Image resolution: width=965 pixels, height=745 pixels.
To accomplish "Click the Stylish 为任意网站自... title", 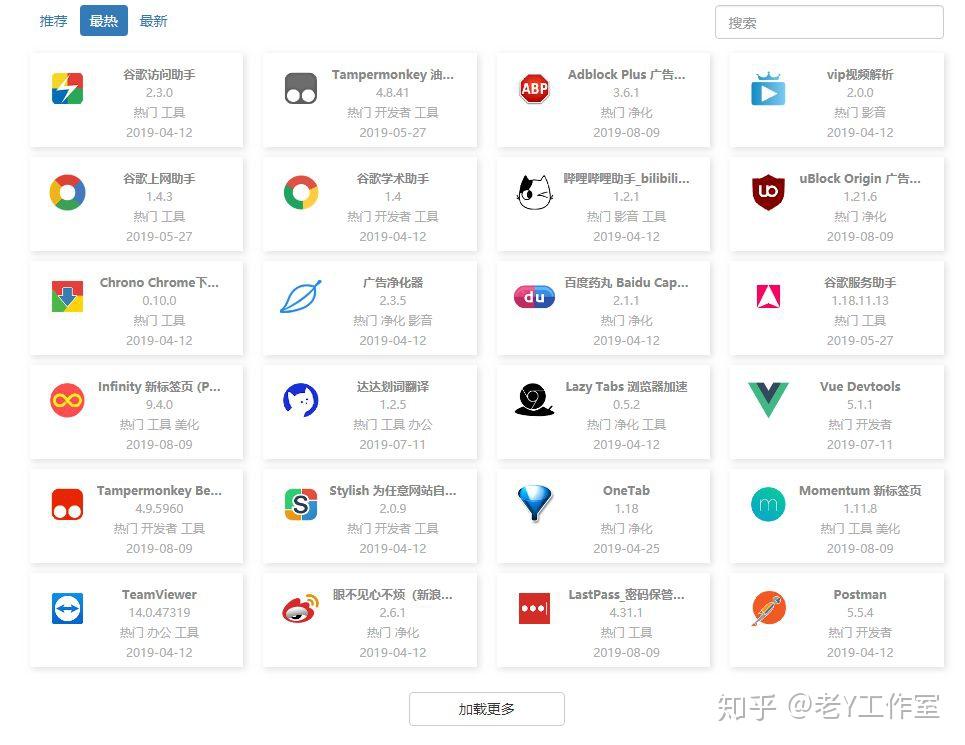I will point(393,490).
